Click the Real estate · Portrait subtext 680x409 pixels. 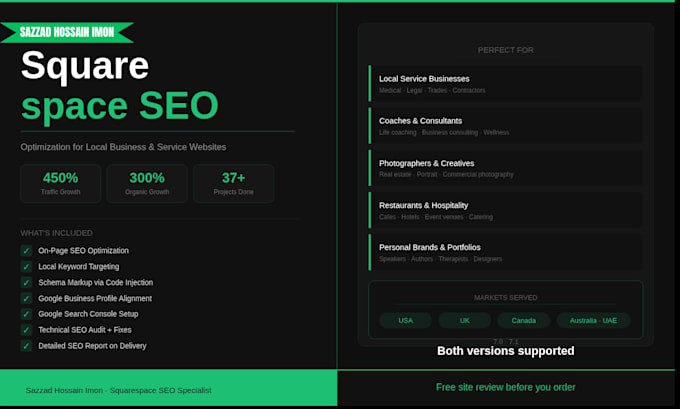click(446, 174)
